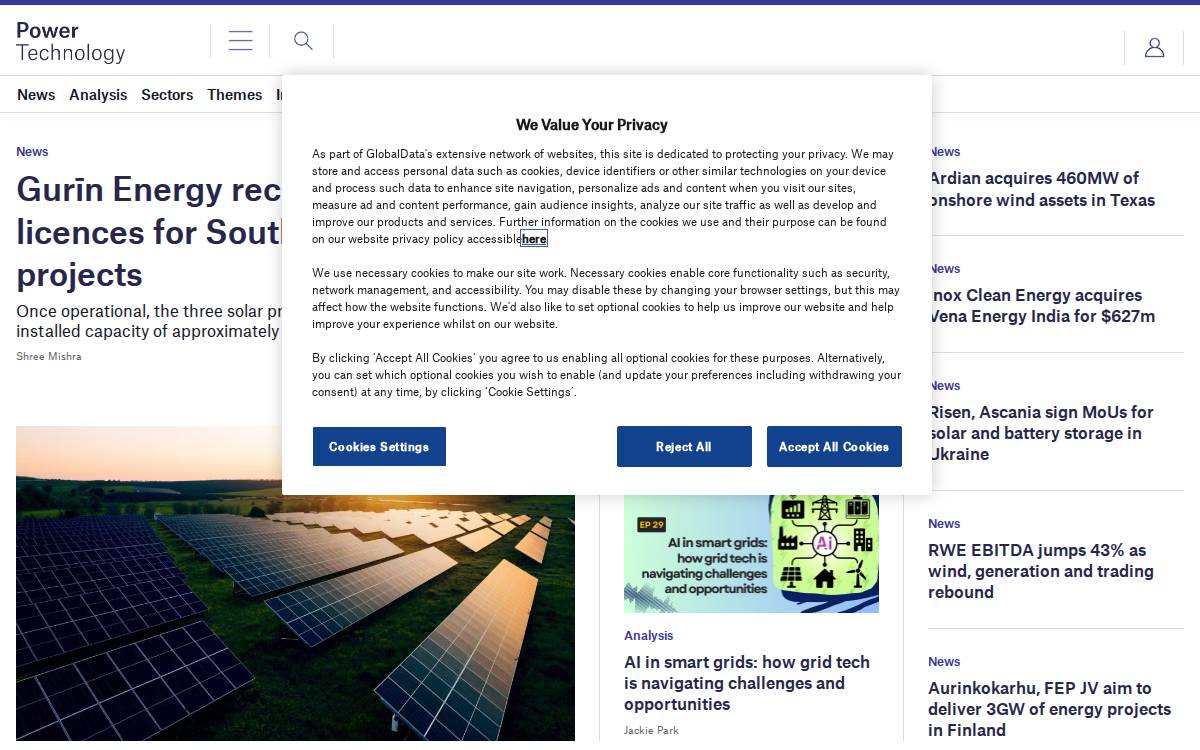Select News label above RWE EBITDA article
The height and width of the screenshot is (750, 1200).
click(944, 524)
